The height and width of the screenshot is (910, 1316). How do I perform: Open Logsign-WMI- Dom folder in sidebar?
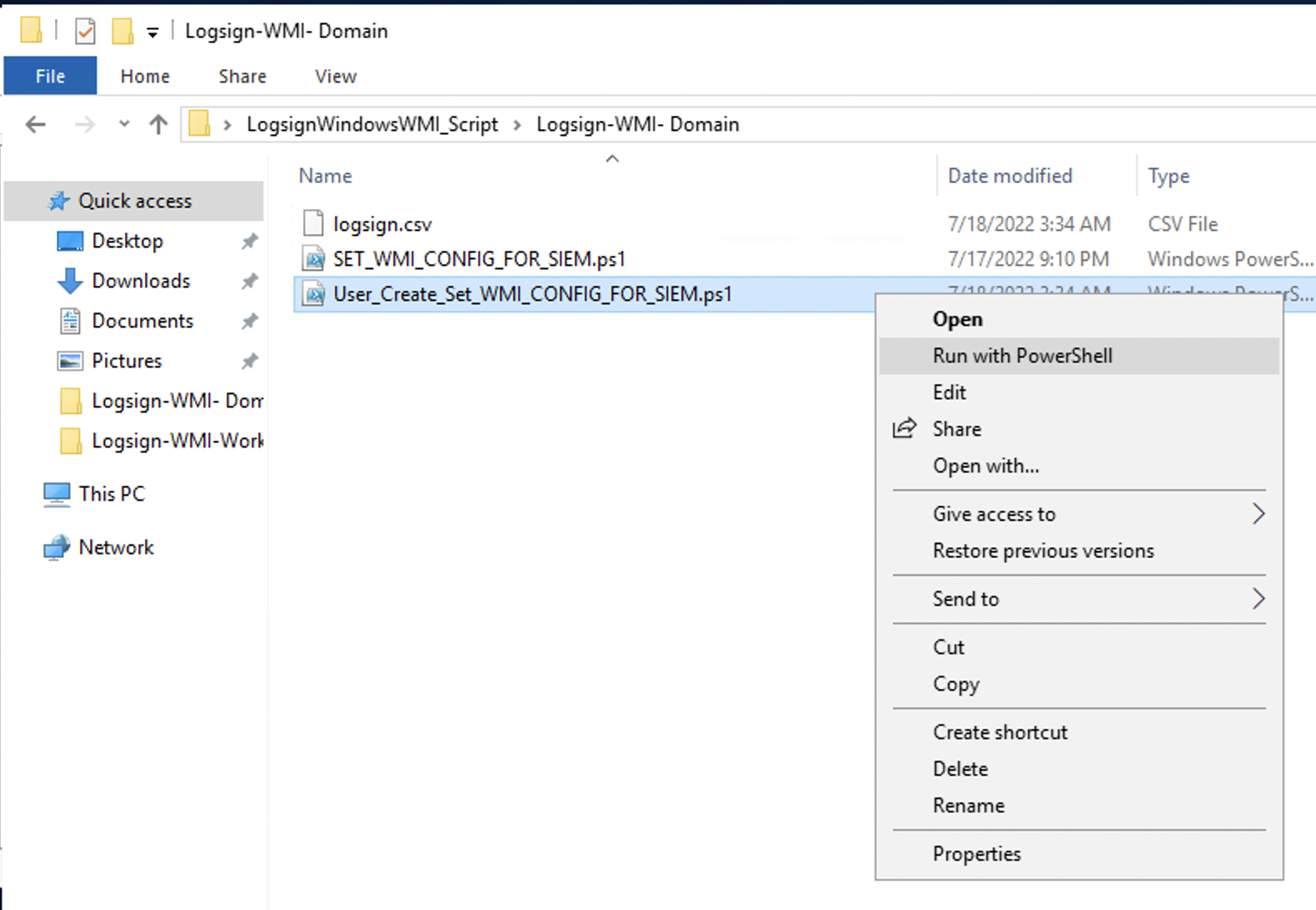[177, 401]
